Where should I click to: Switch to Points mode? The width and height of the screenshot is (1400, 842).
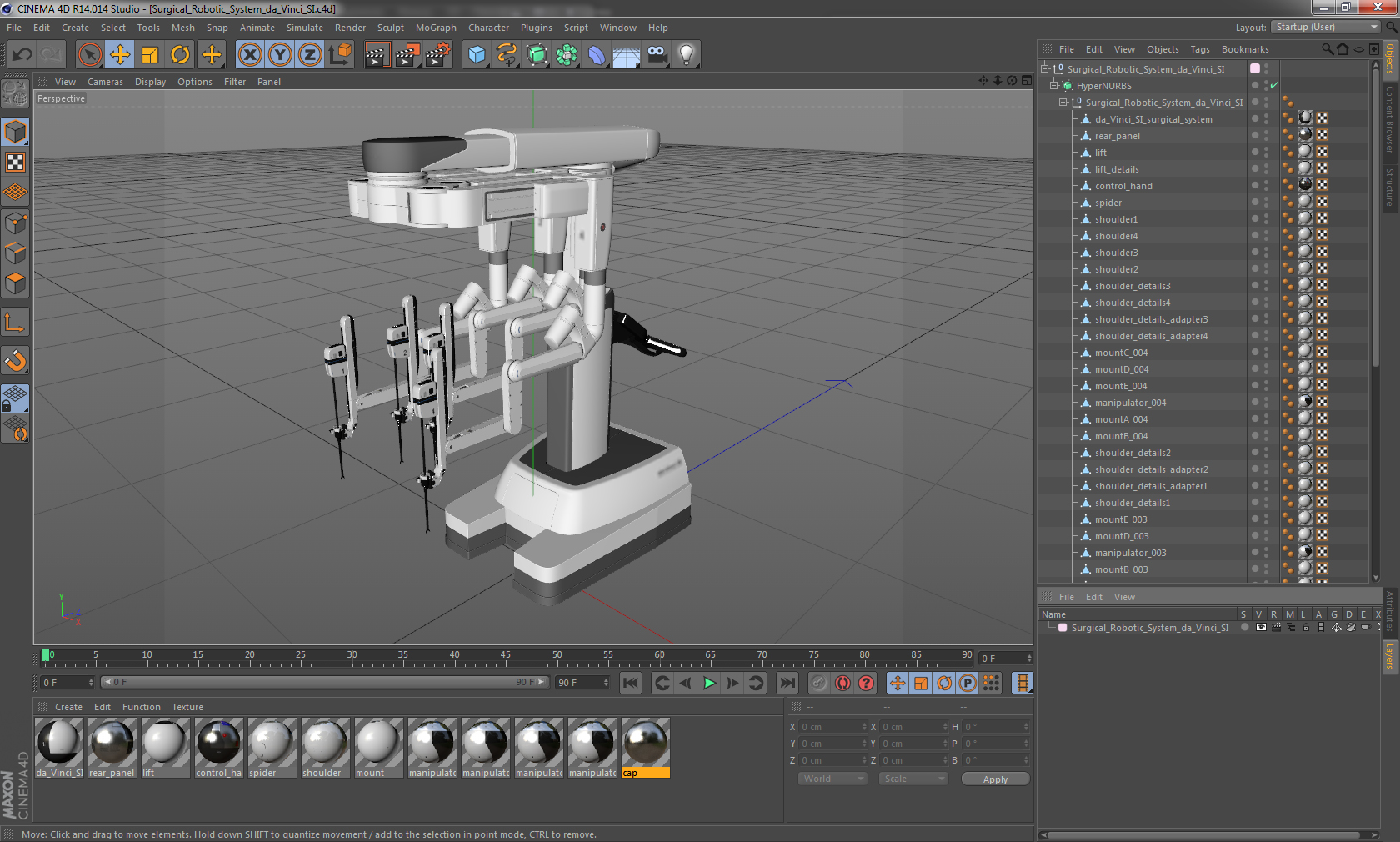[x=15, y=223]
